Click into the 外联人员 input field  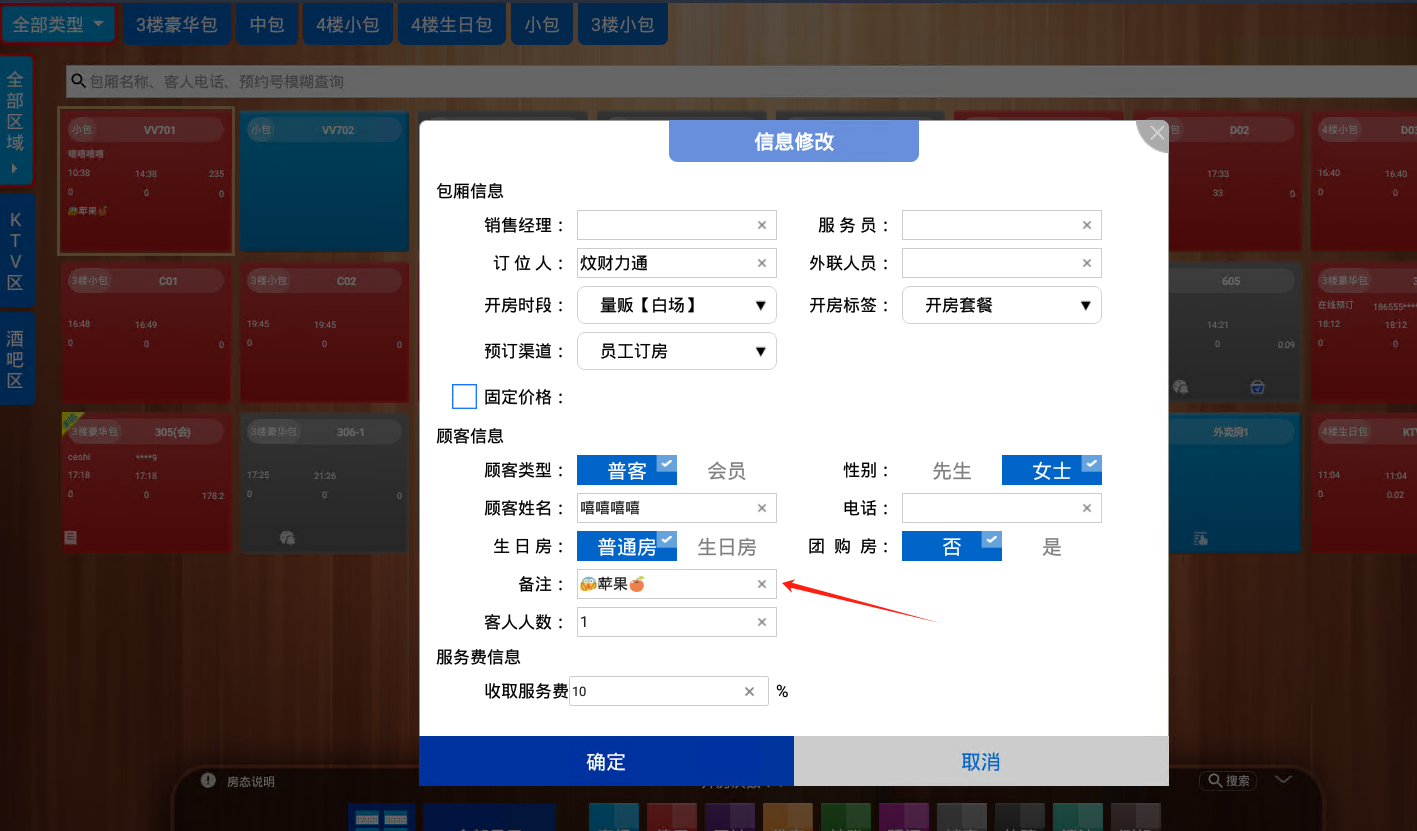[1002, 263]
